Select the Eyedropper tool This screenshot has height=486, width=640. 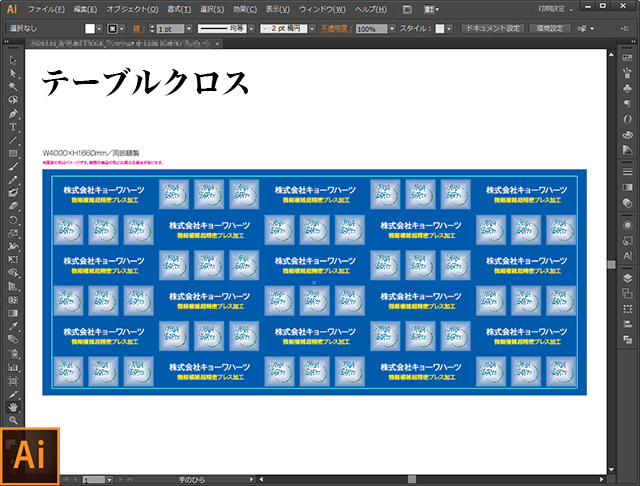(x=13, y=326)
